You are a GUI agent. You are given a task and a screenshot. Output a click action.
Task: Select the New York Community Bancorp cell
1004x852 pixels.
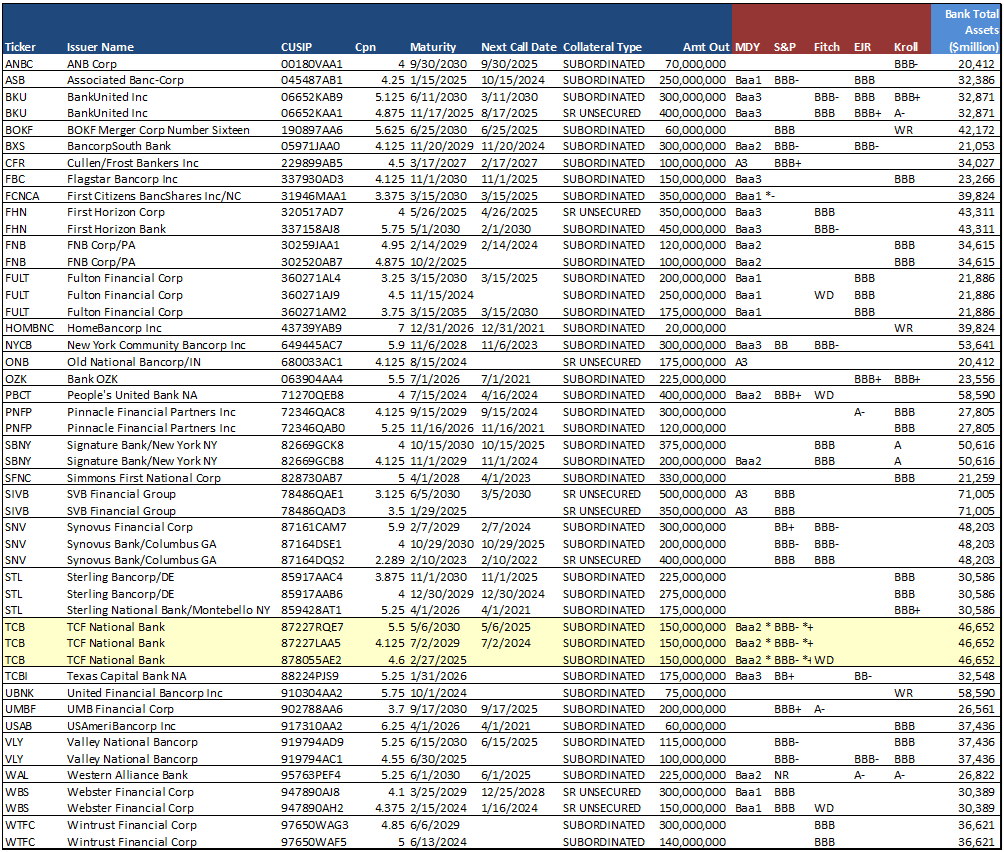point(156,345)
